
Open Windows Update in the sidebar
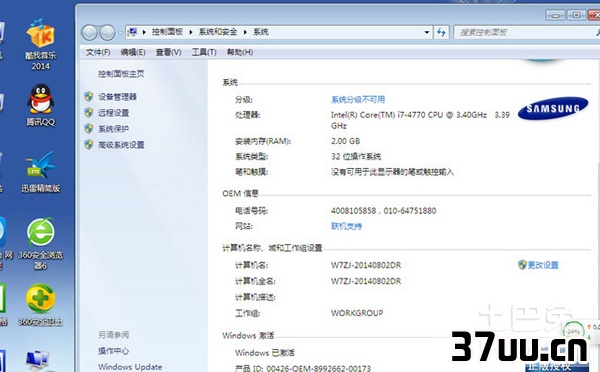point(130,367)
